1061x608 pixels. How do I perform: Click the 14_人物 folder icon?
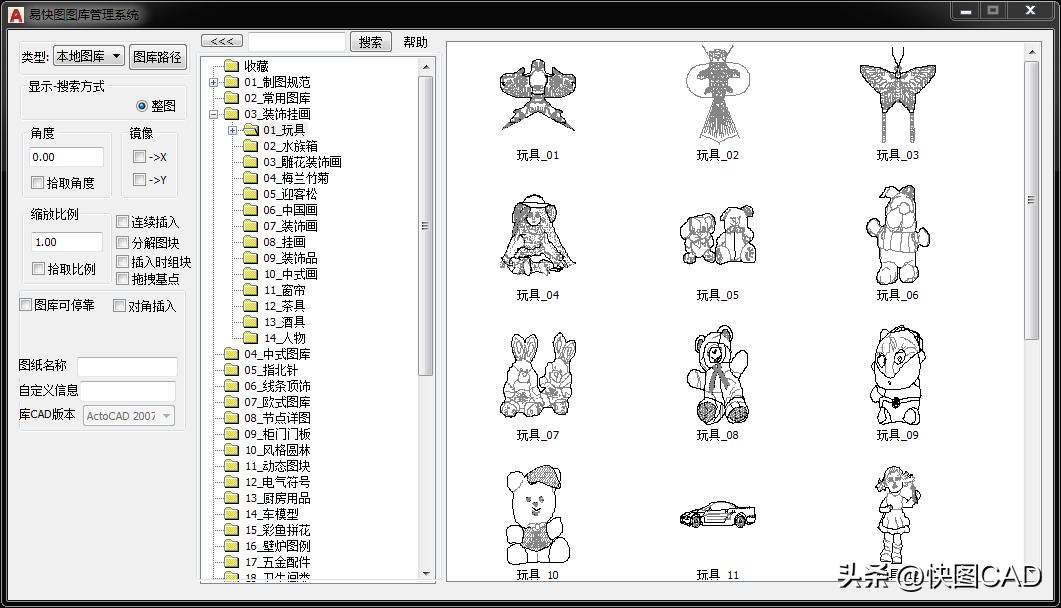tap(250, 338)
